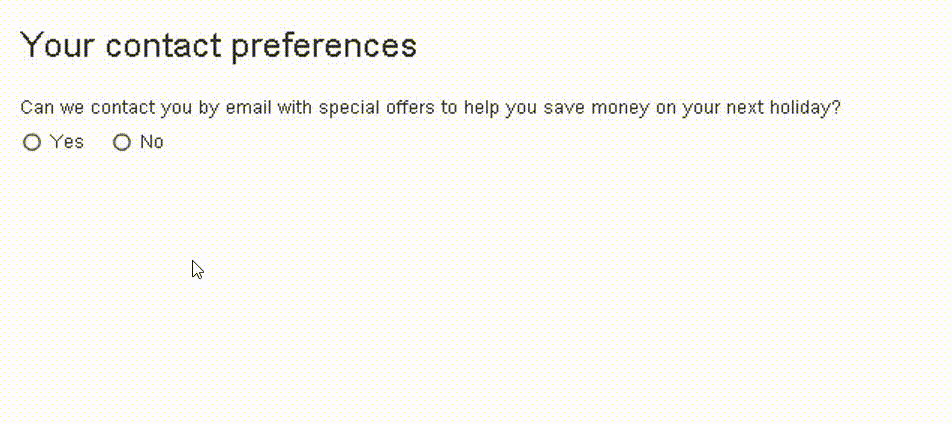Select the Yes radio button
952x424 pixels.
click(x=32, y=142)
